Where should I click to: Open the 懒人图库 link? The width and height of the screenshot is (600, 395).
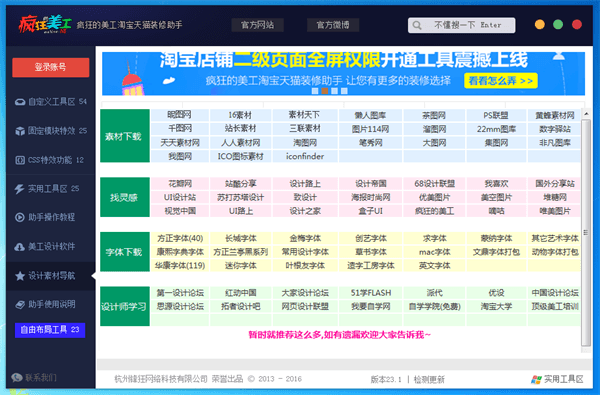tap(370, 115)
